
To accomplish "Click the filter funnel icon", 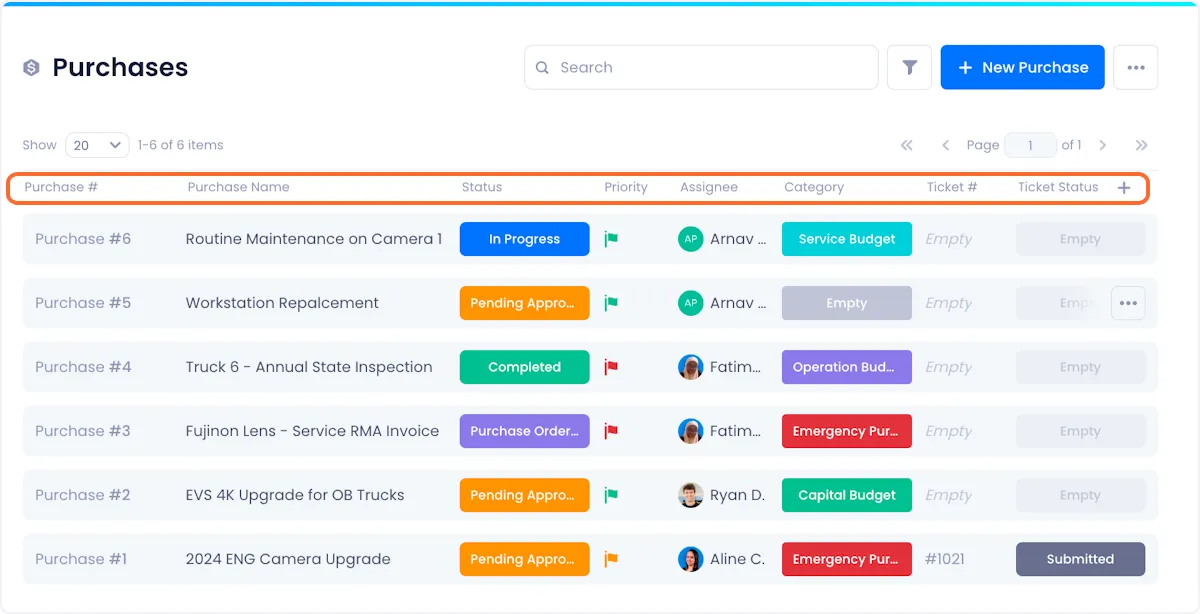I will pyautogui.click(x=909, y=67).
